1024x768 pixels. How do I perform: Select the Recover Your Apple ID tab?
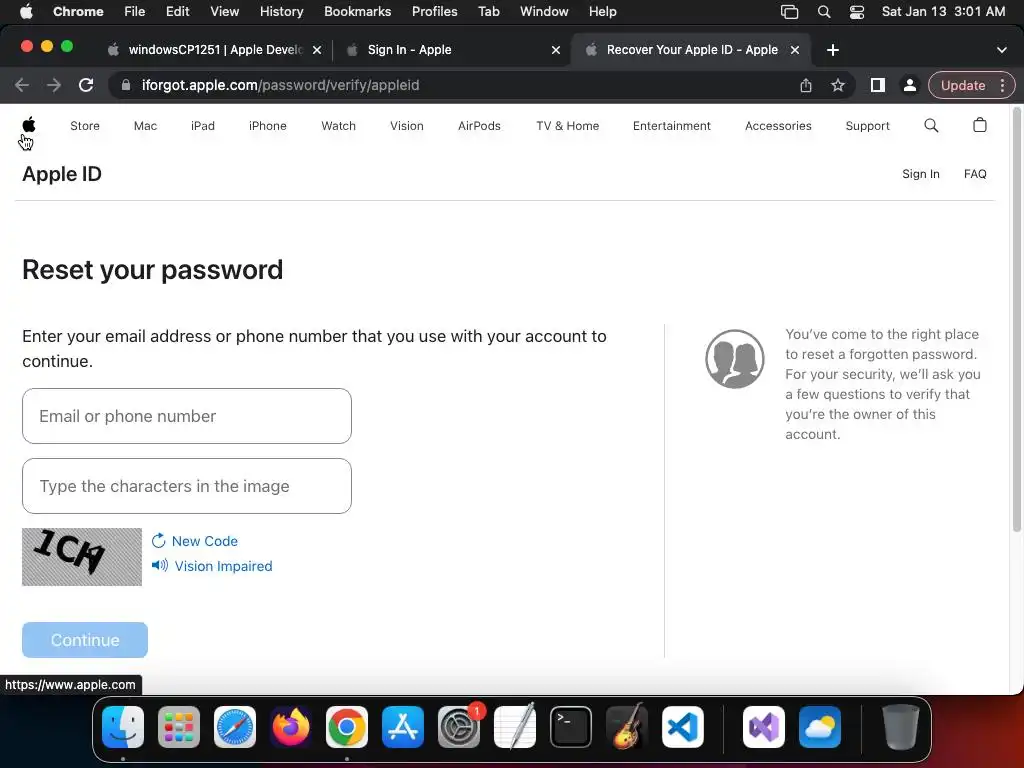(692, 50)
